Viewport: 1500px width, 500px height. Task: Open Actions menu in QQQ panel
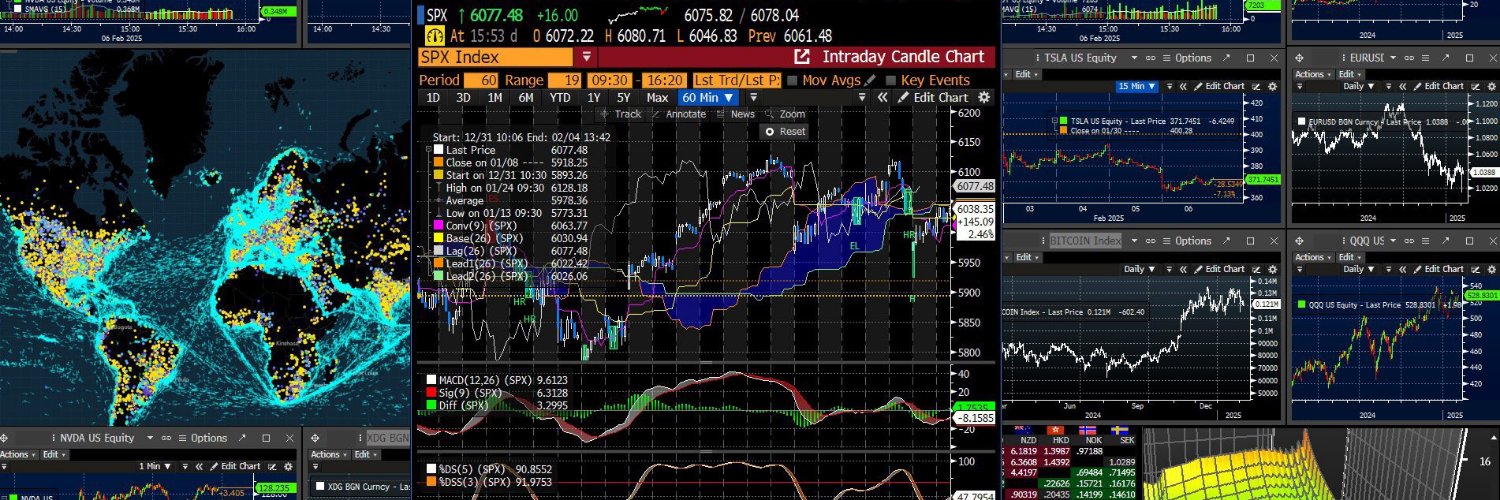coord(1313,257)
